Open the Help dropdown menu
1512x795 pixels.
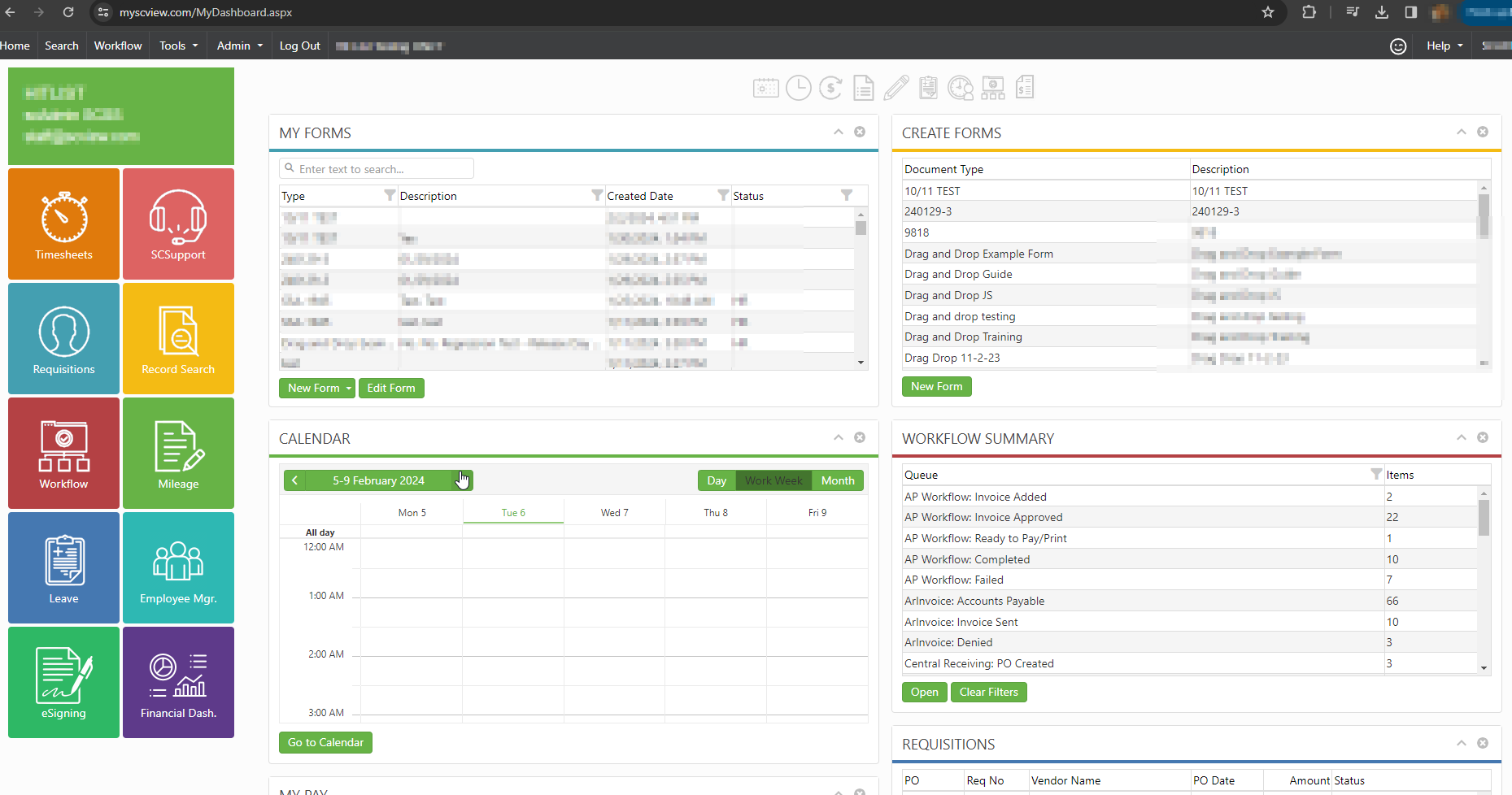coord(1444,46)
